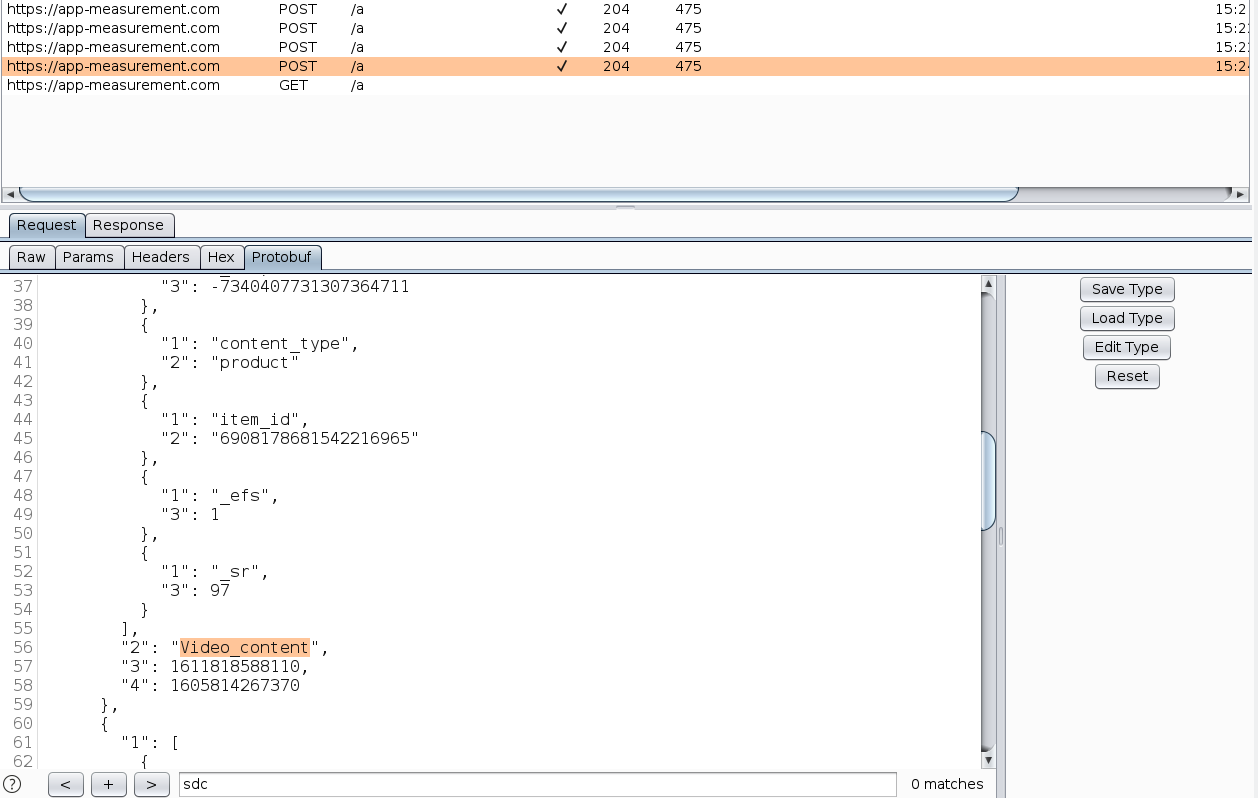Open the Raw tab
Viewport: 1258px width, 798px height.
[31, 257]
